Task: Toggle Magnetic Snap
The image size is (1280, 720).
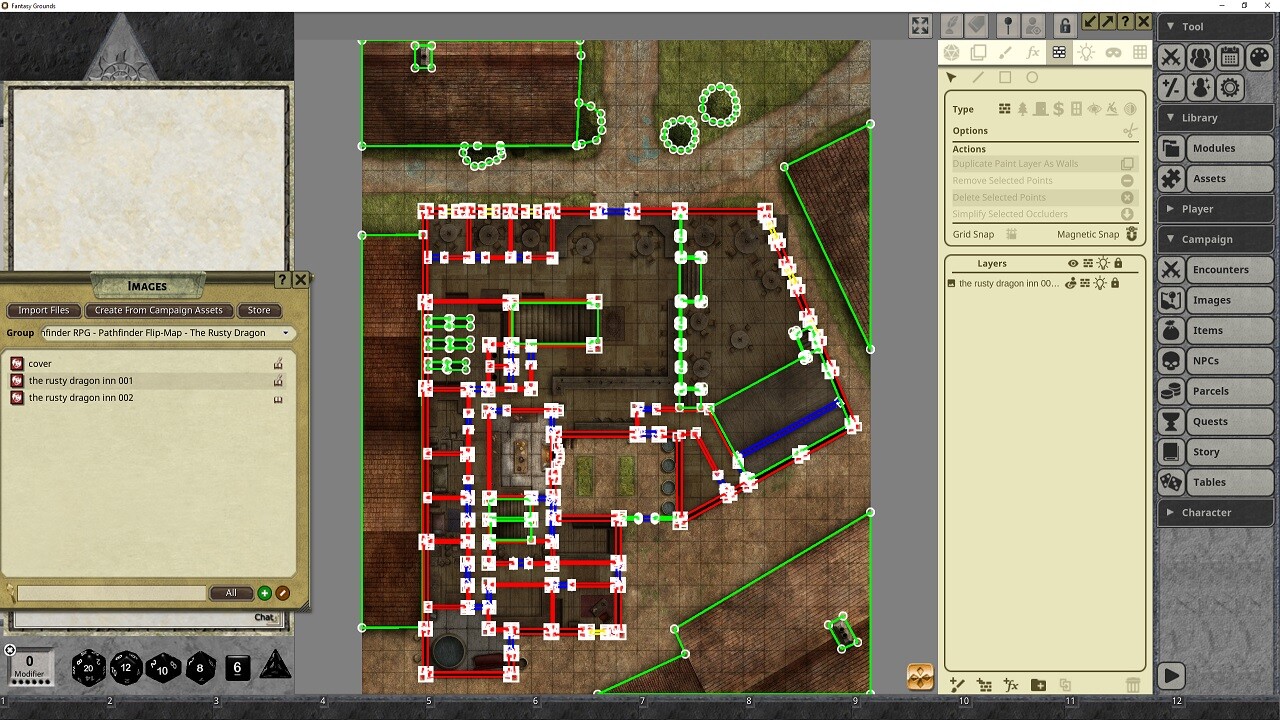Action: coord(1131,234)
